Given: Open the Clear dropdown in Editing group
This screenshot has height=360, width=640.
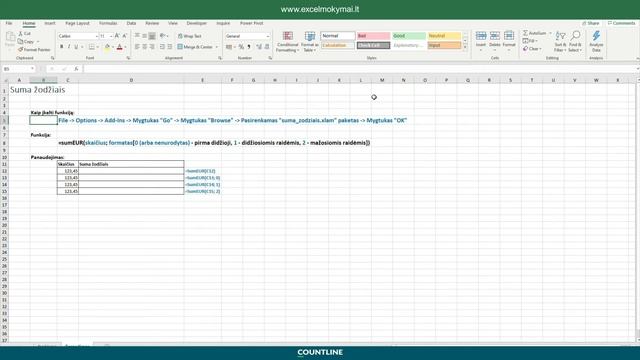Looking at the screenshot, I should point(532,49).
